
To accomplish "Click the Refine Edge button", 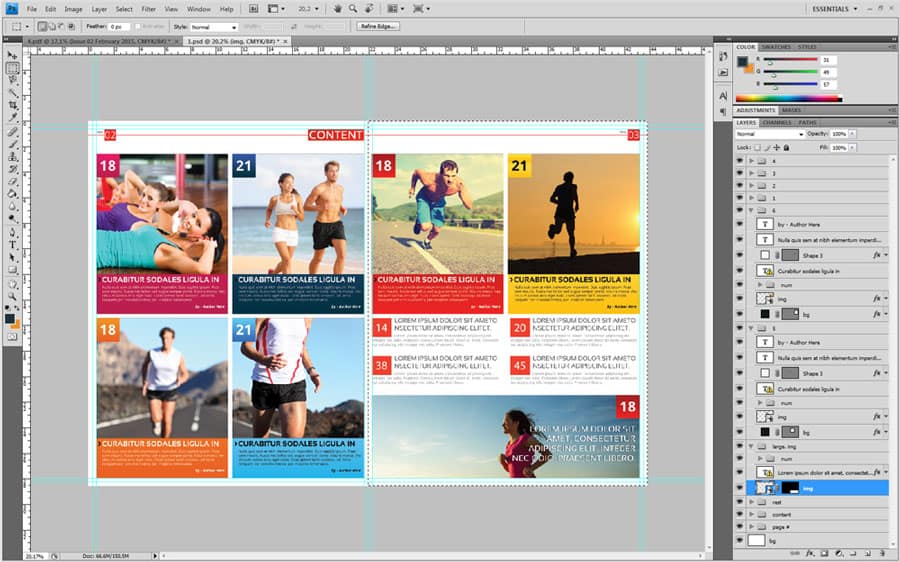I will pyautogui.click(x=378, y=26).
